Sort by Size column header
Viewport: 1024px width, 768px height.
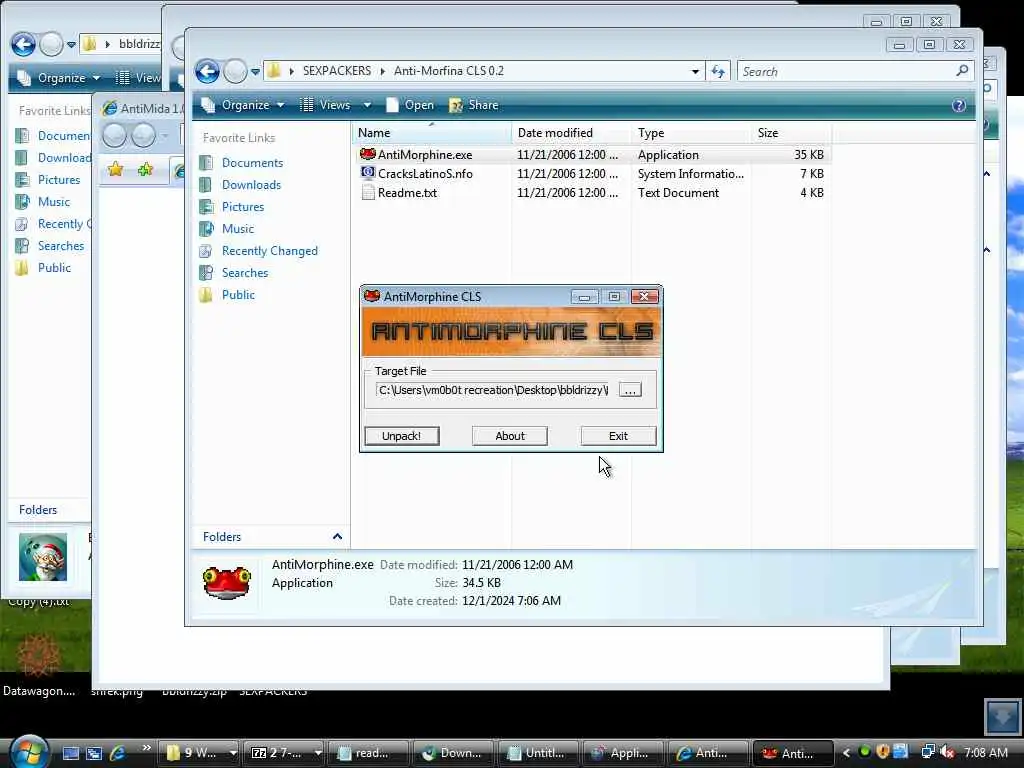(791, 133)
